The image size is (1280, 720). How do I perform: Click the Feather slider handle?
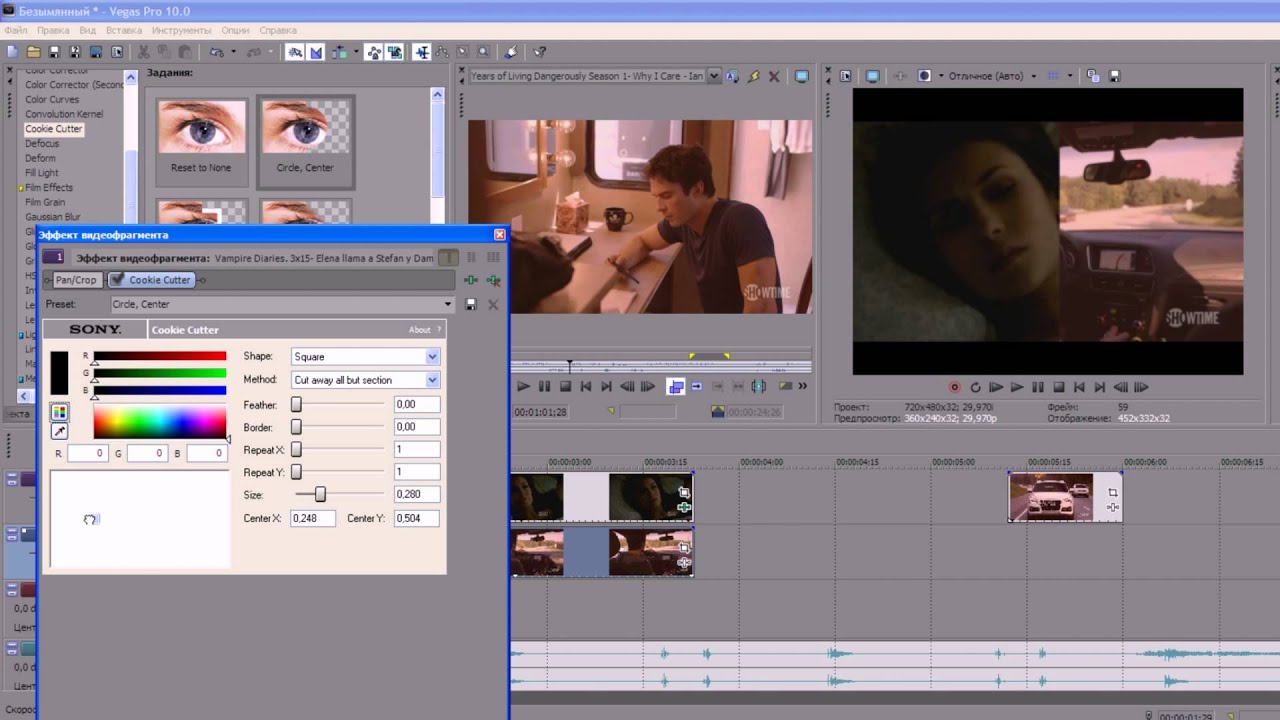296,405
